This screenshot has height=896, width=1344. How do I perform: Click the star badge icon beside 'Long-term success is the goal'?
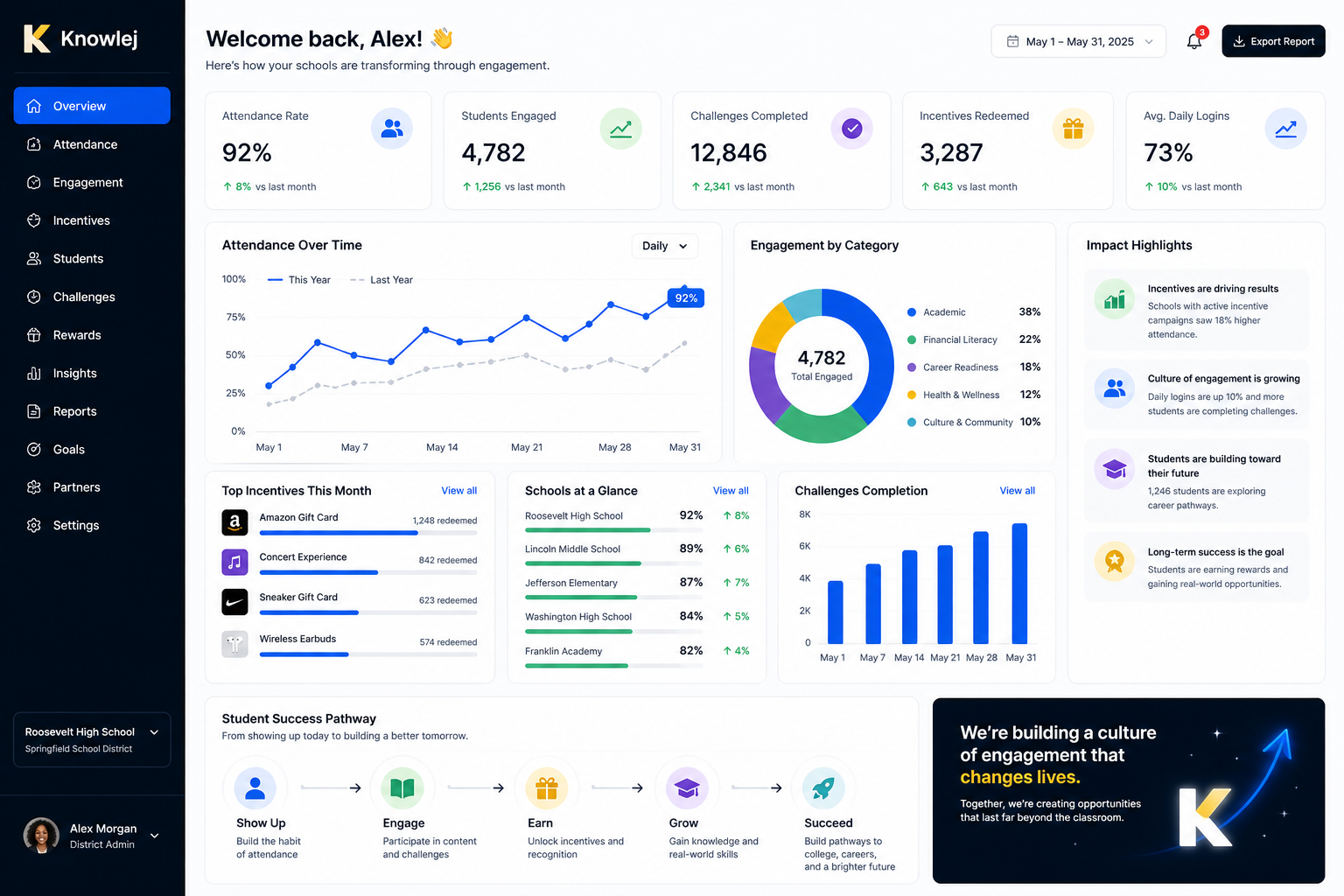pos(1115,560)
